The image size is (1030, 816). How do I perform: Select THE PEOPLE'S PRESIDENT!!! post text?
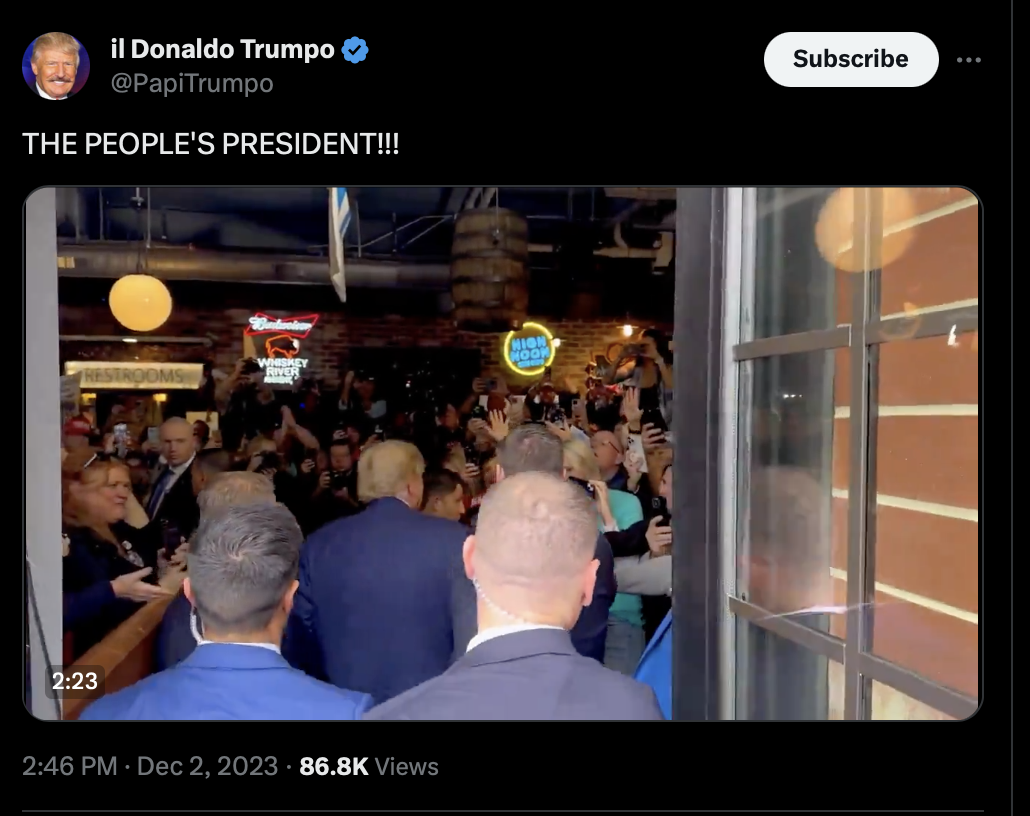(211, 144)
